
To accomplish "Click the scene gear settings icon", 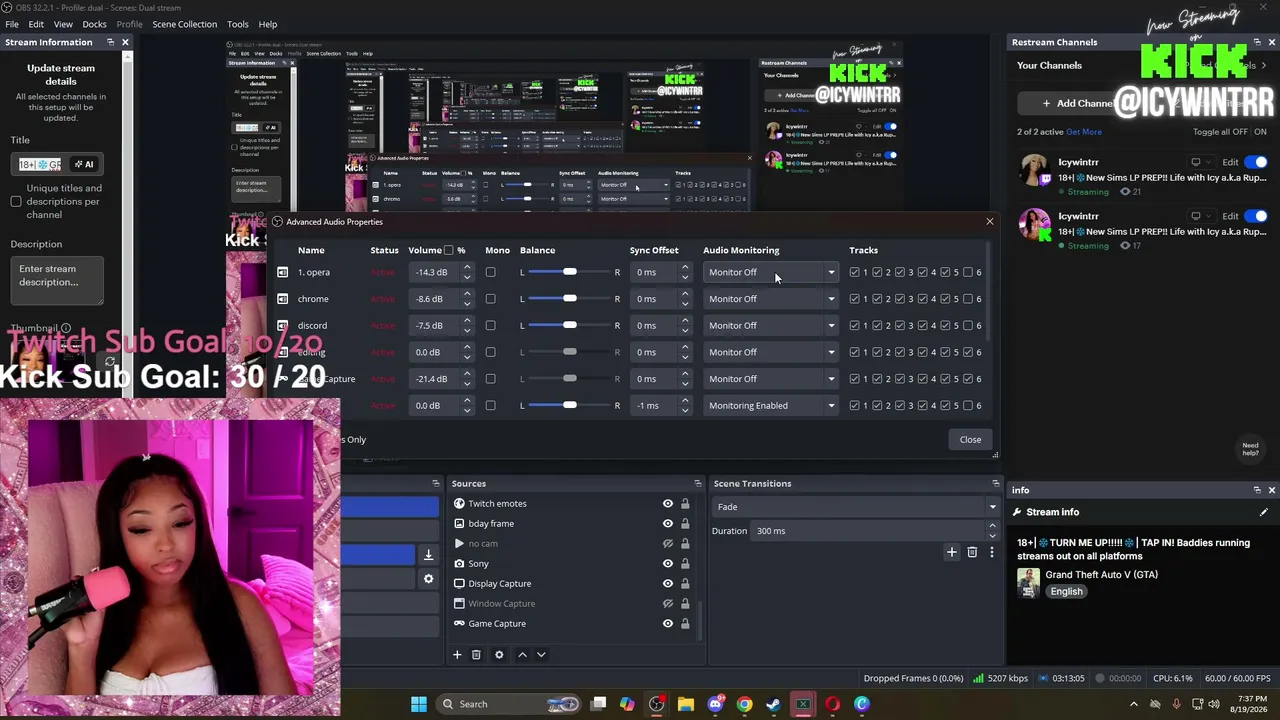I will click(428, 579).
